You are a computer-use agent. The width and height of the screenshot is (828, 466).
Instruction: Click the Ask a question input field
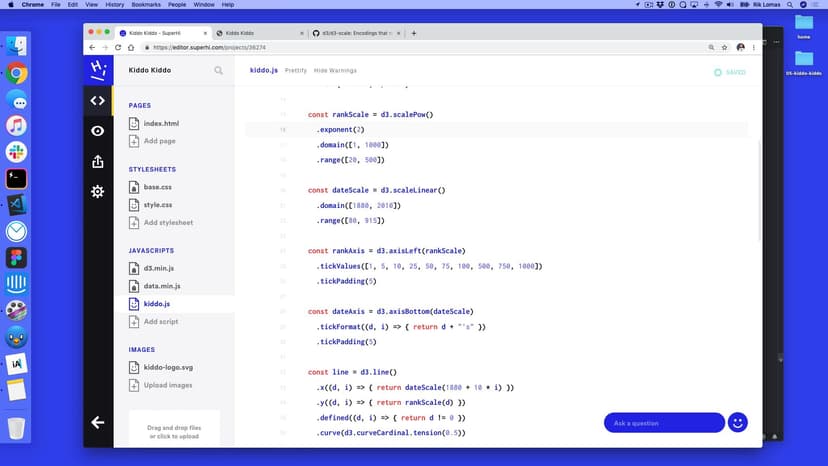pos(663,423)
